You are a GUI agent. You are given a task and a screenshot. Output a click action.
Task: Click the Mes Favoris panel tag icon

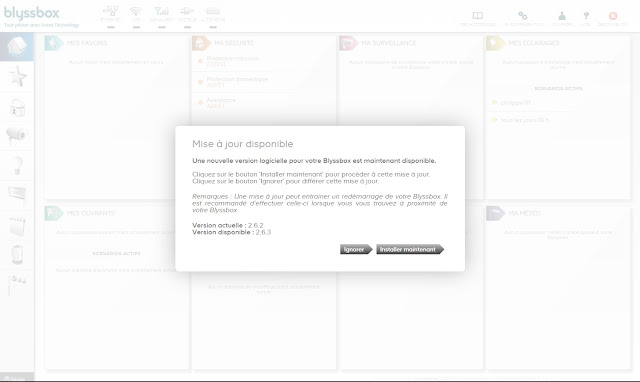coord(53,43)
